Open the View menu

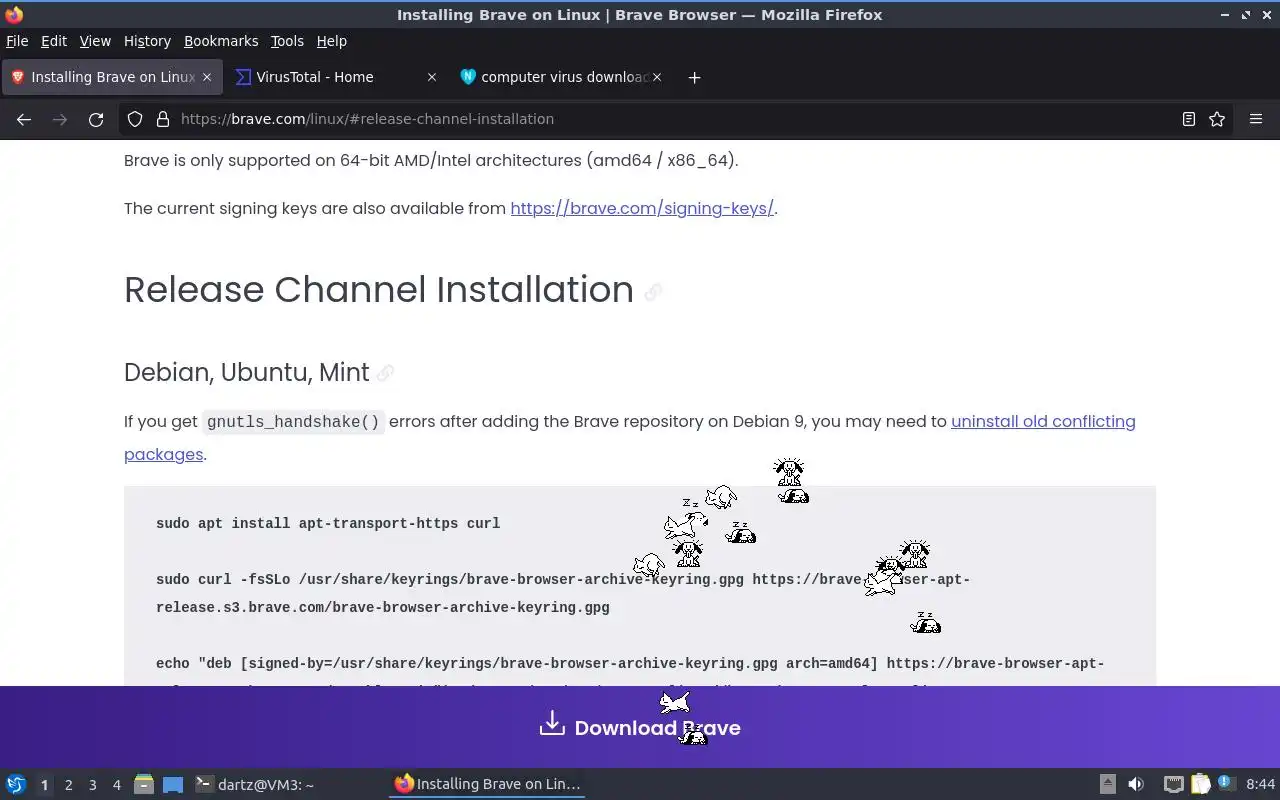click(x=95, y=41)
